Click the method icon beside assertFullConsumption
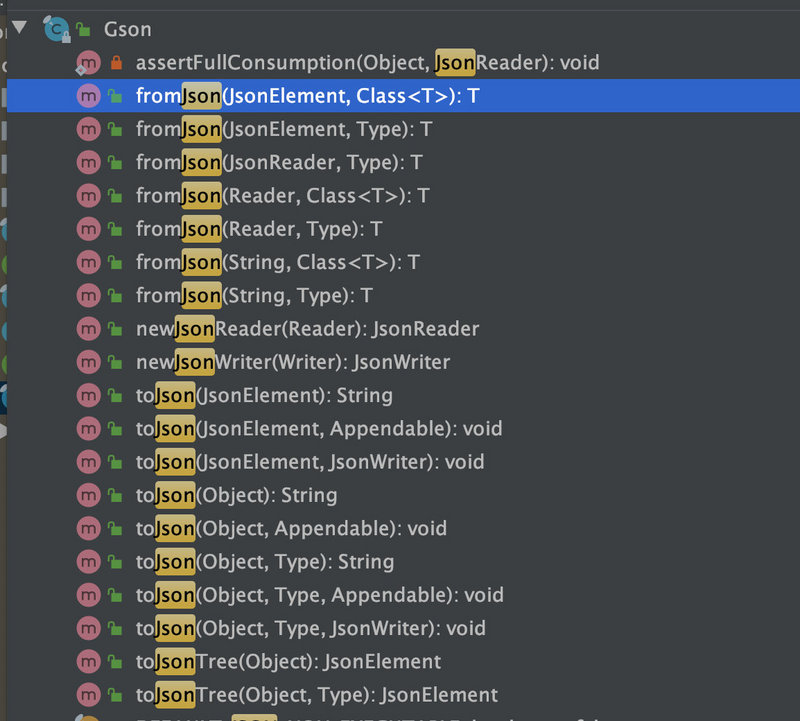 pos(89,62)
